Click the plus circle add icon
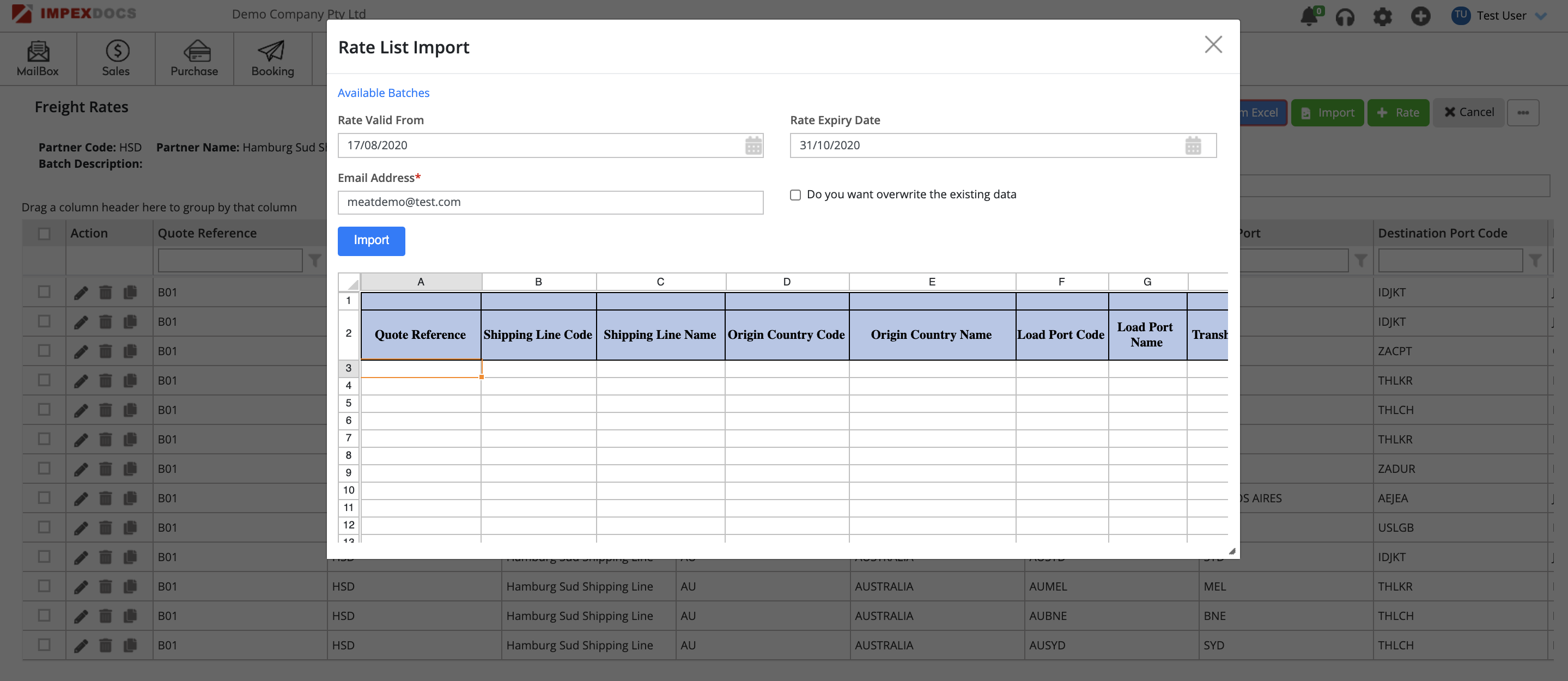 tap(1420, 16)
